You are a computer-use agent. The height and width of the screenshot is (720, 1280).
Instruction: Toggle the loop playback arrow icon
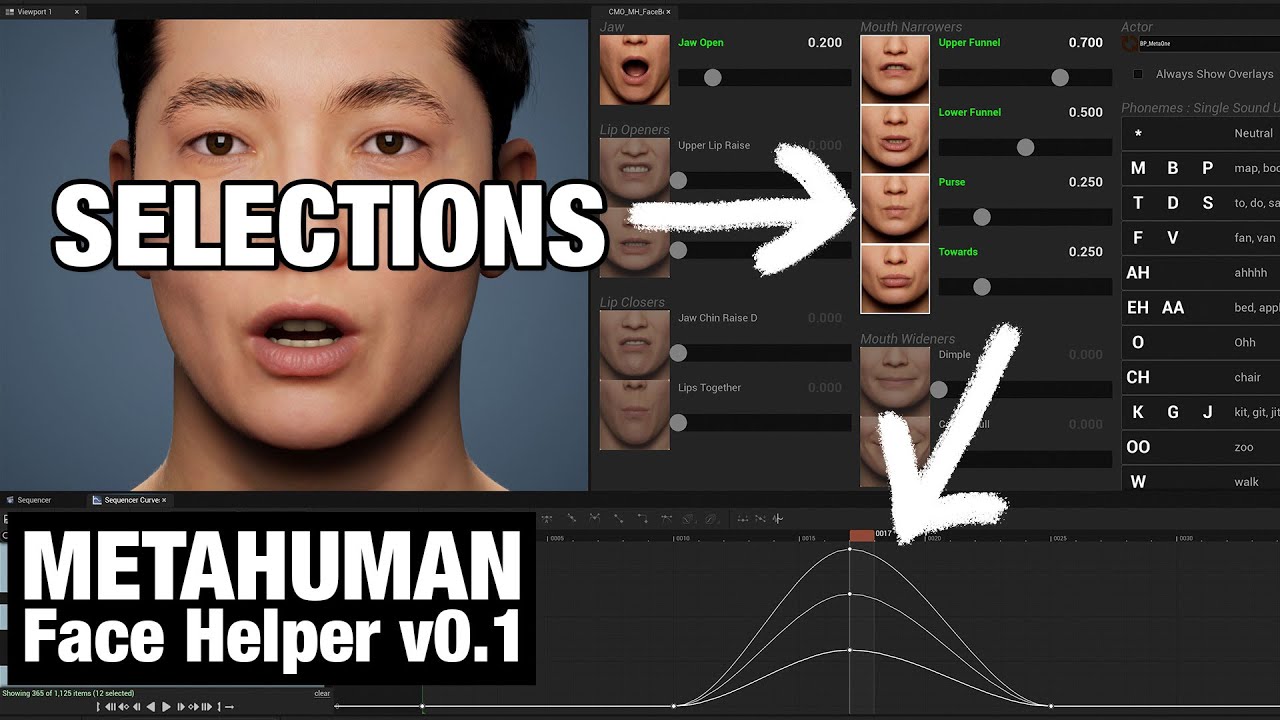(x=229, y=707)
